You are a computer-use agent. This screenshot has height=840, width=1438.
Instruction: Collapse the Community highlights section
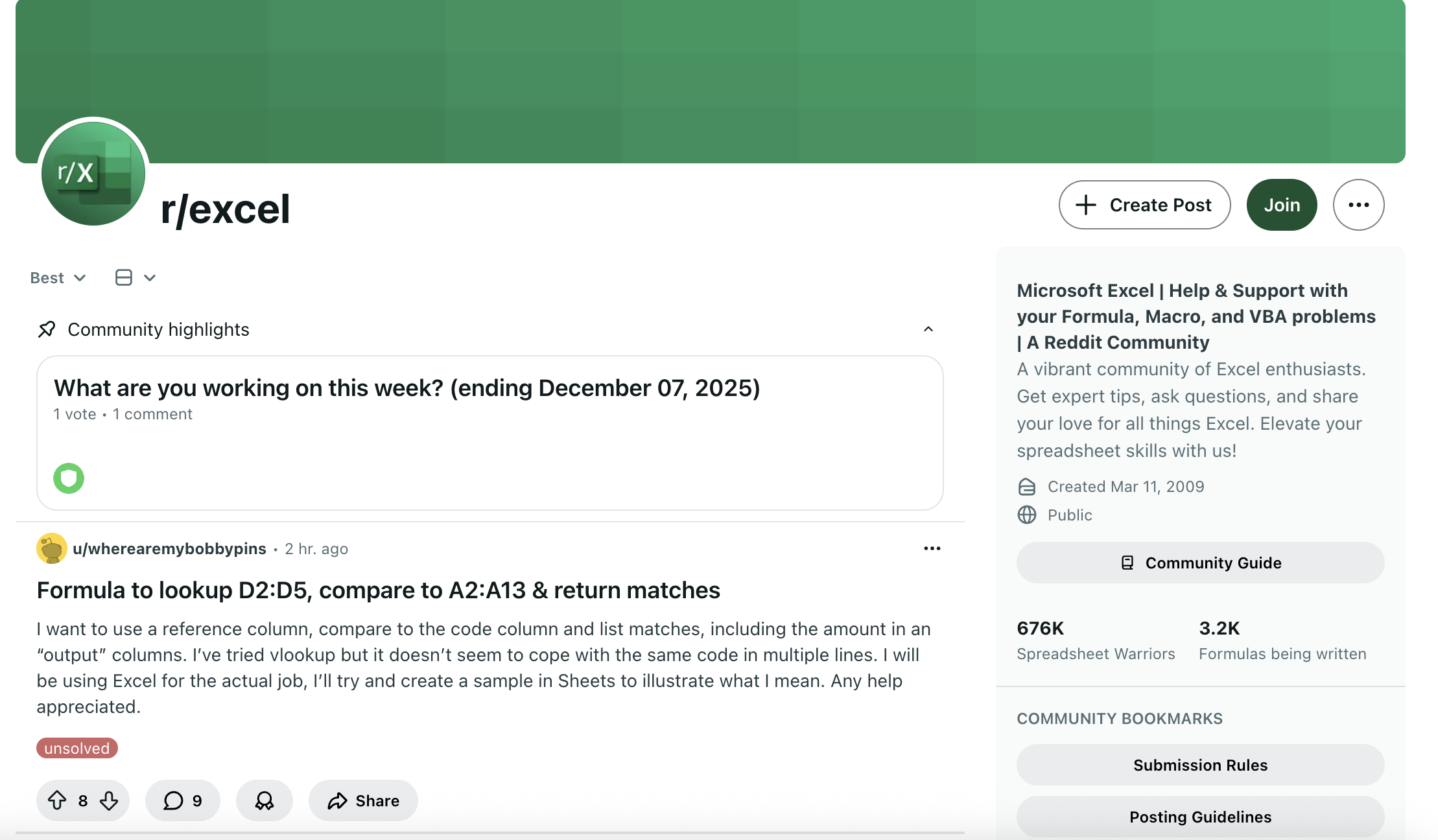tap(928, 329)
